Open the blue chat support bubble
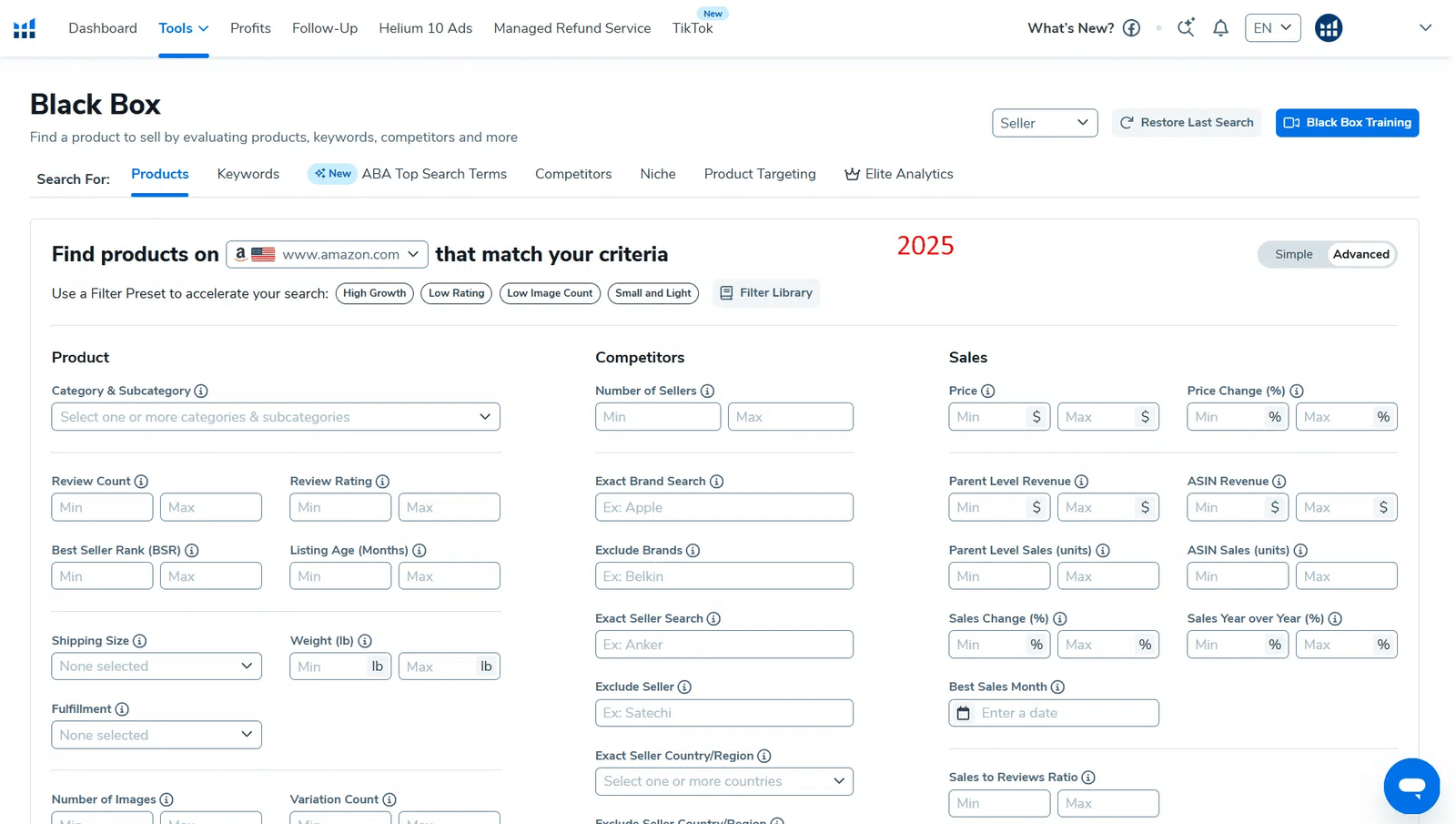 click(x=1411, y=786)
